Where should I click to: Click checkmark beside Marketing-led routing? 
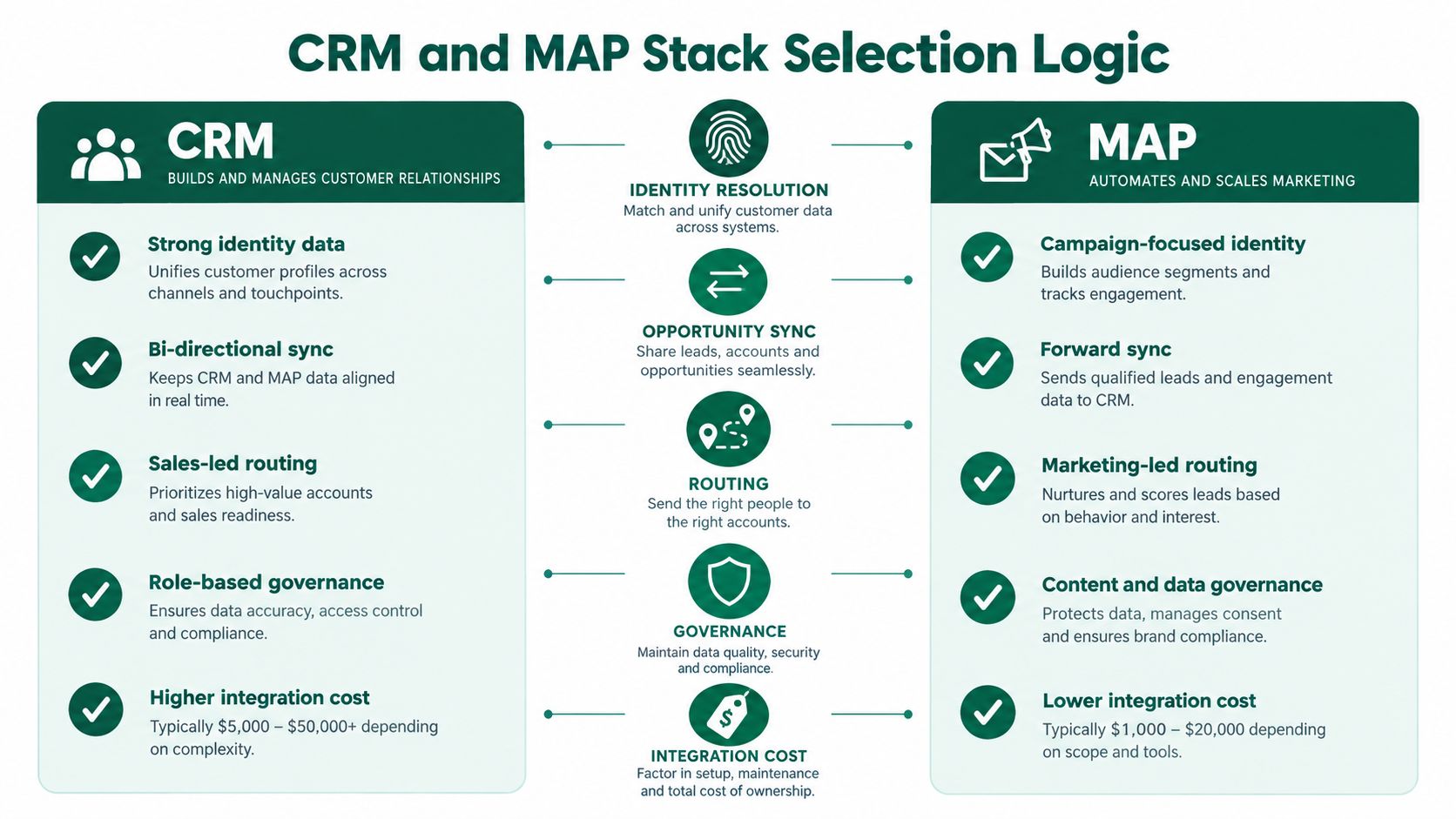click(x=988, y=478)
